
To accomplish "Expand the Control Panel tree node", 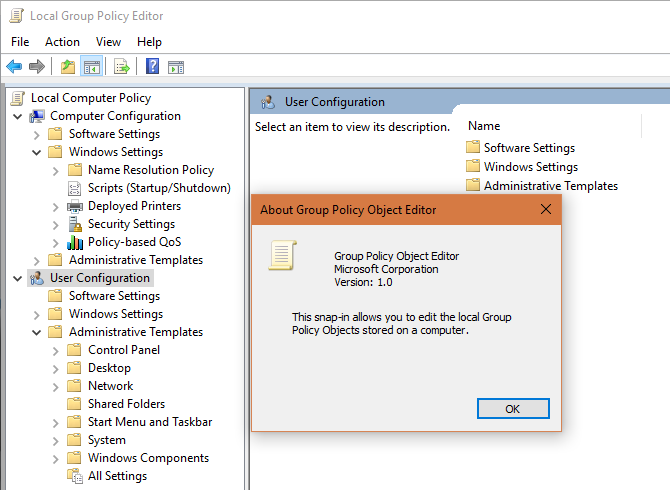I will (x=56, y=350).
